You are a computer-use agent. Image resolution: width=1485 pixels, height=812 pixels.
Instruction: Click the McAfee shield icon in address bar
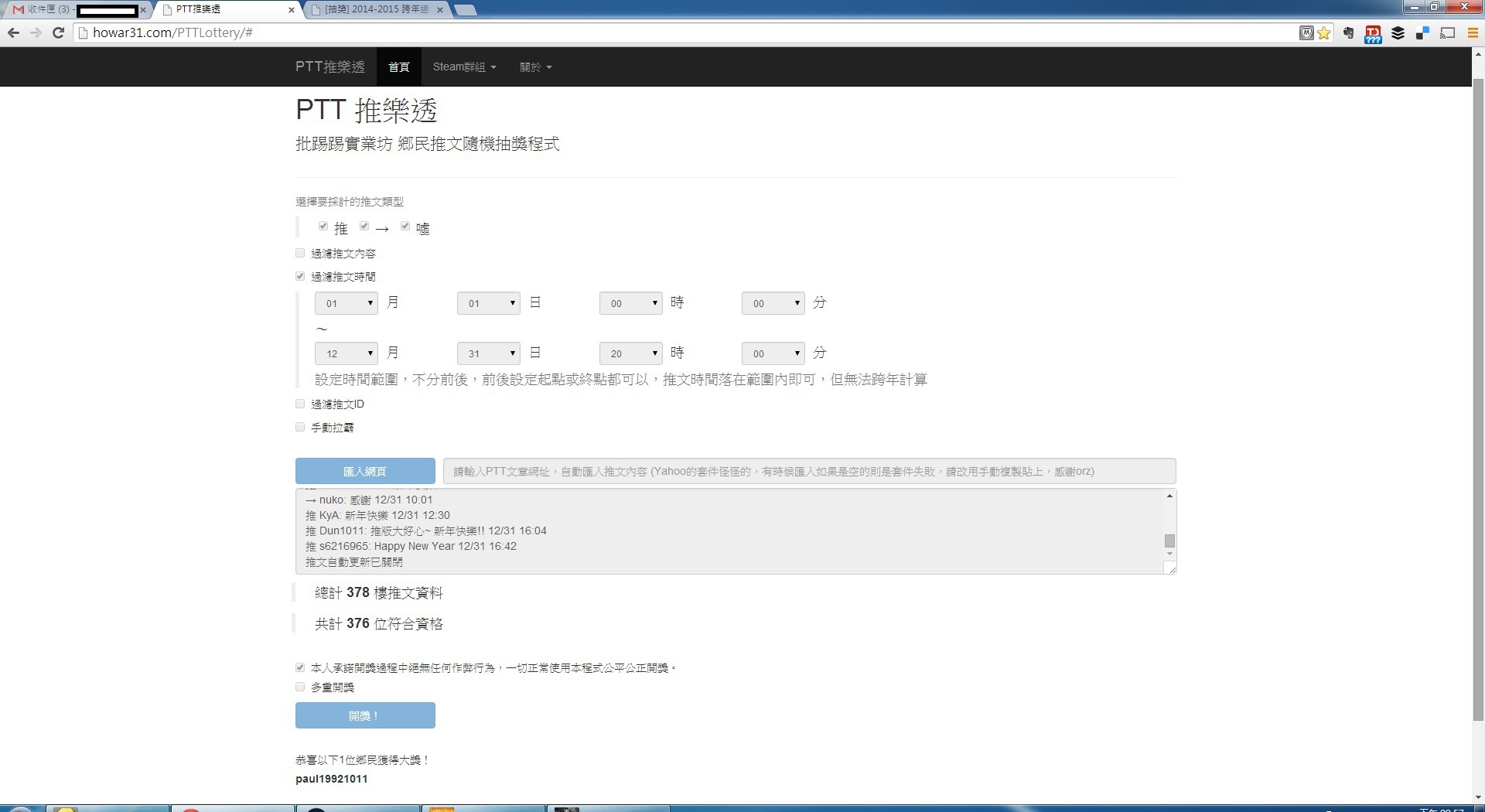(1306, 32)
